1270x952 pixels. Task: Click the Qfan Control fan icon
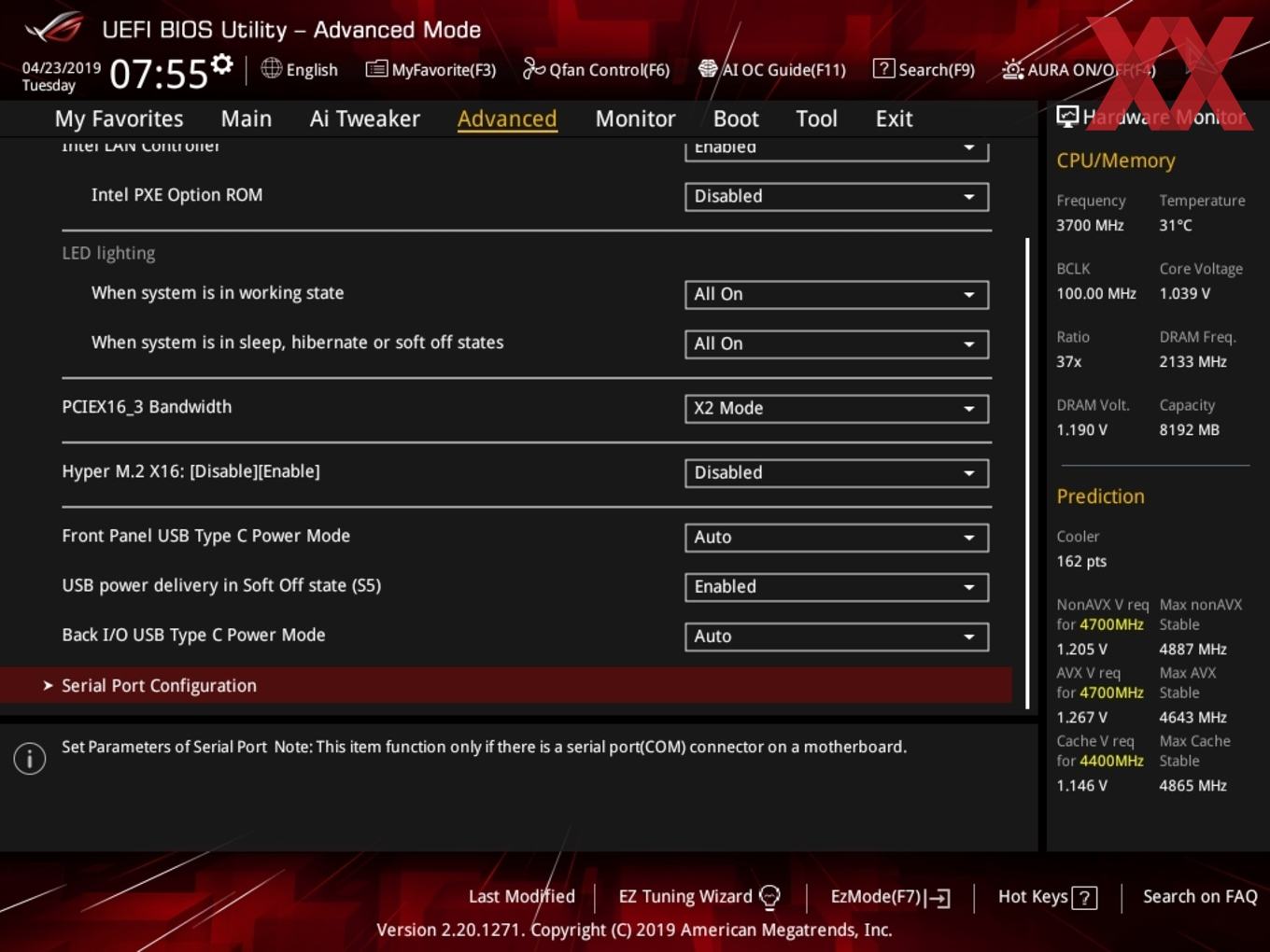[x=533, y=68]
